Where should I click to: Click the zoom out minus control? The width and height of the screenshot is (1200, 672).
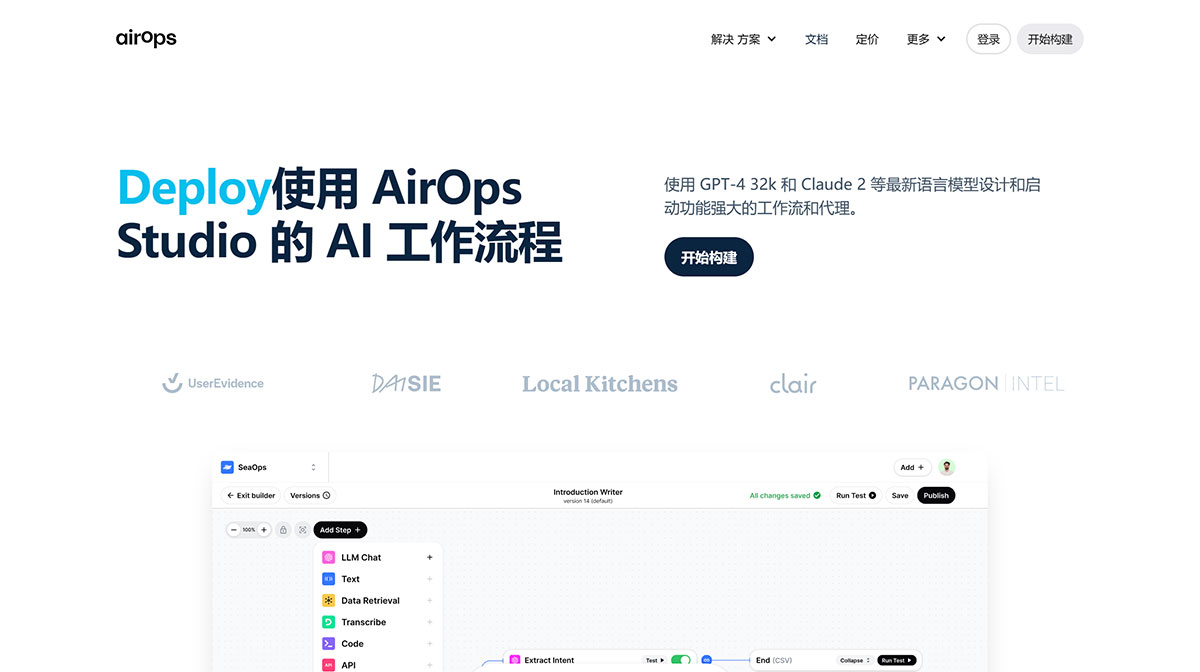click(233, 529)
